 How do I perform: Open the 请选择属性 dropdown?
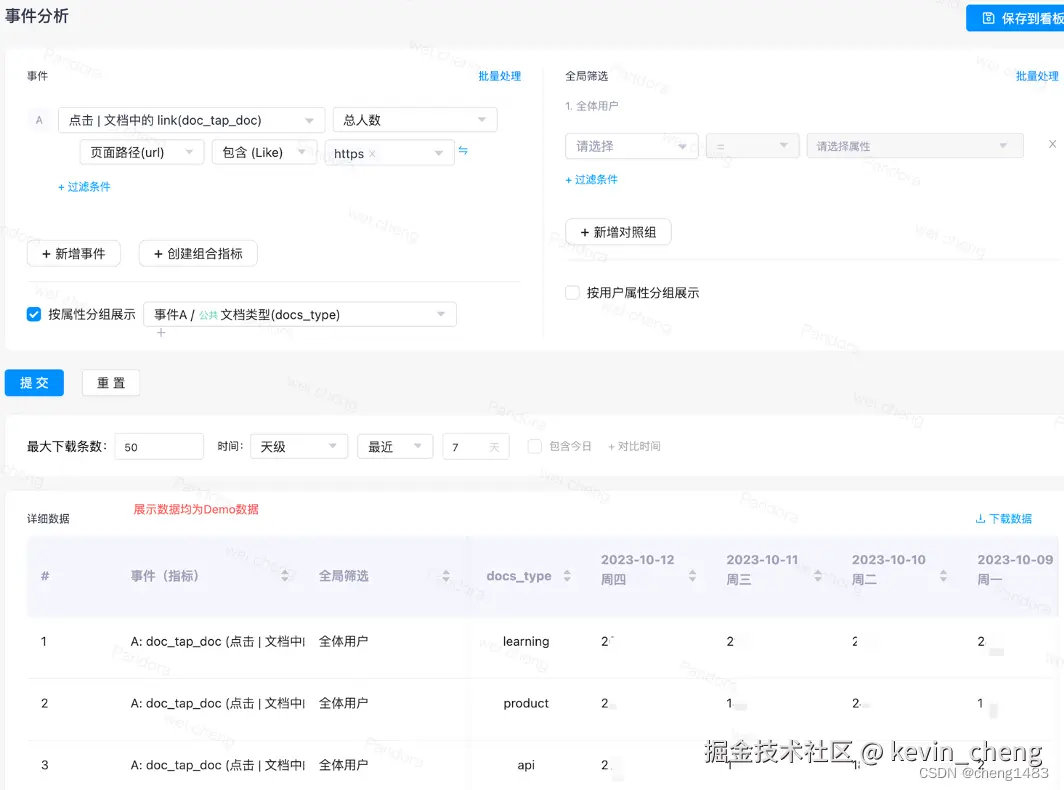point(915,146)
